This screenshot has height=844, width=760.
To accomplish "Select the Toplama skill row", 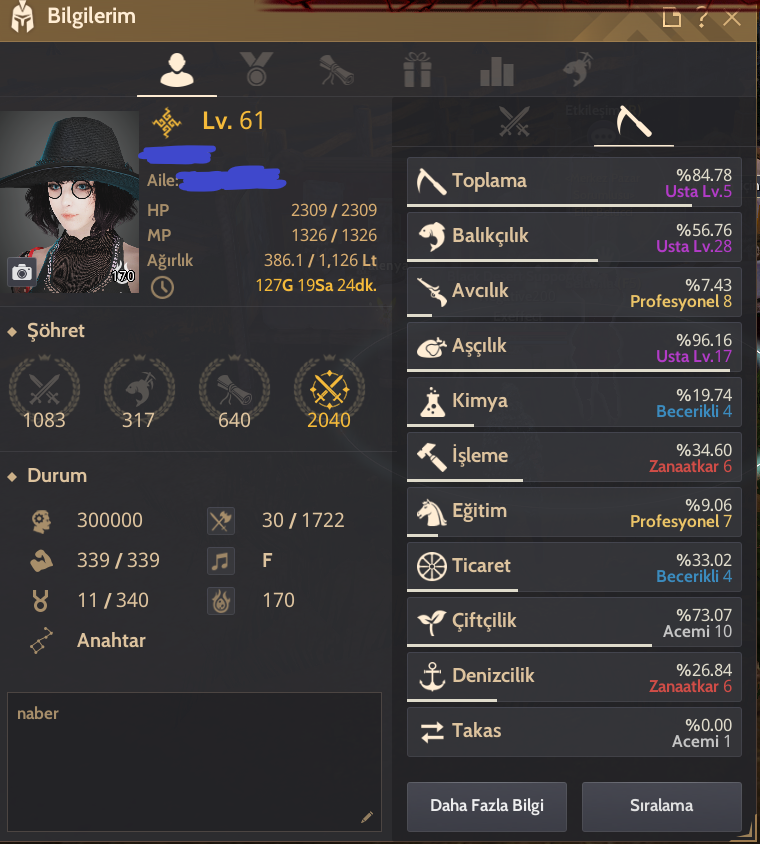I will (x=574, y=182).
